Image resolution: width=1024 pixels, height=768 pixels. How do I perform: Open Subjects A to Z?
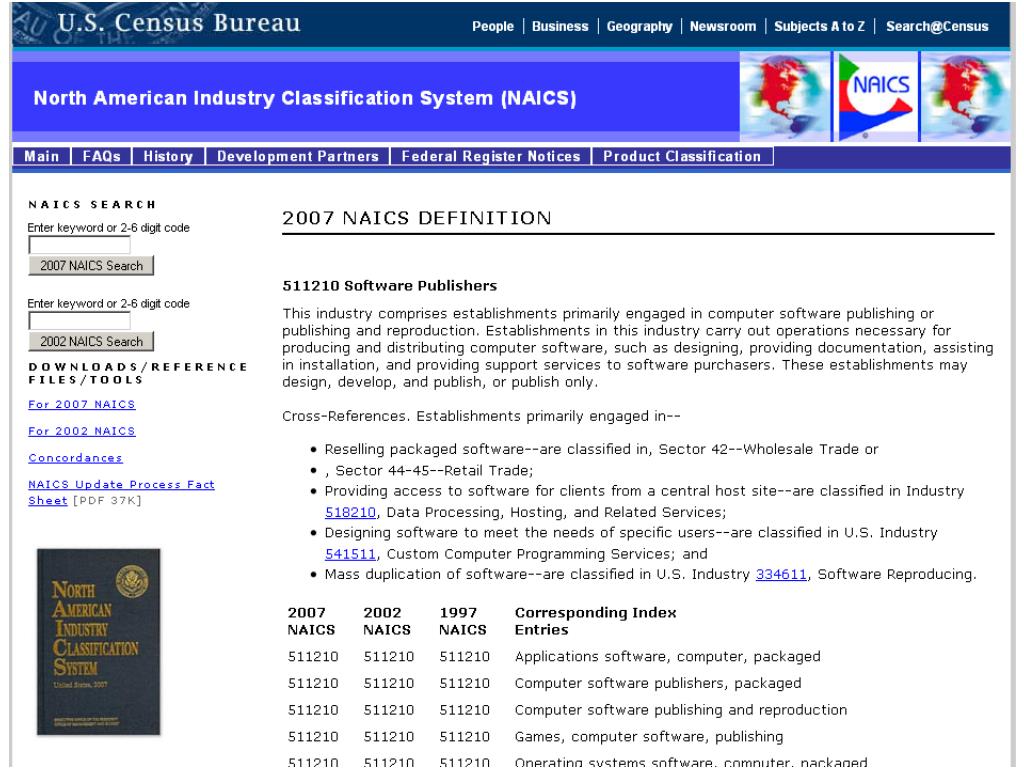[x=820, y=26]
